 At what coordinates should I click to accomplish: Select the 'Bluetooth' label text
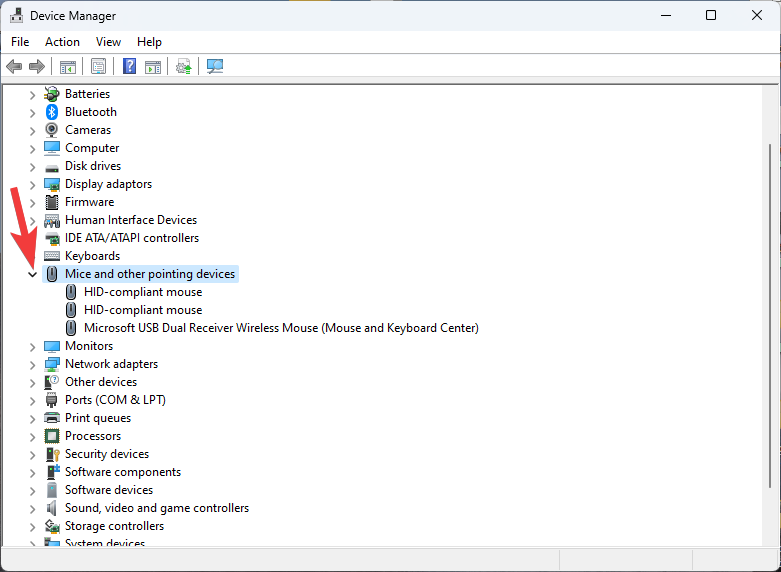91,112
